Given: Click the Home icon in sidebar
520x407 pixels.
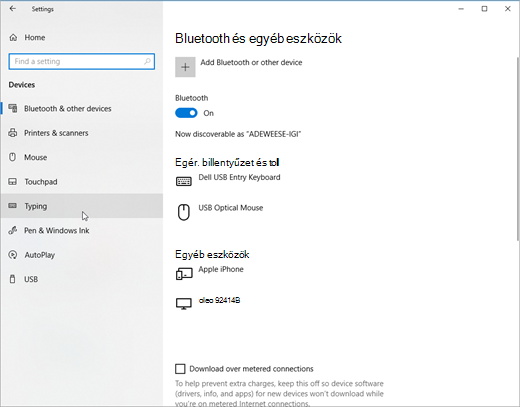Looking at the screenshot, I should [x=13, y=37].
